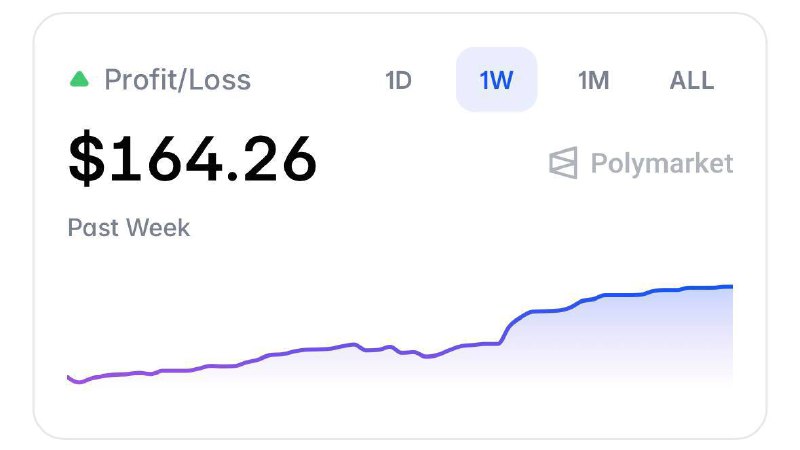Click the shaded area under the blue line

click(622, 337)
